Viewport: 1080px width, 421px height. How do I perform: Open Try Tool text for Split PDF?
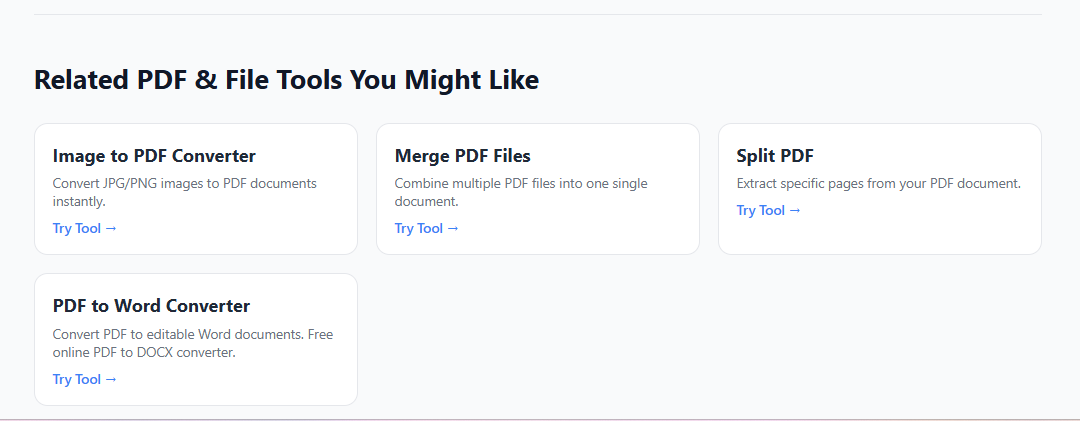click(x=761, y=211)
